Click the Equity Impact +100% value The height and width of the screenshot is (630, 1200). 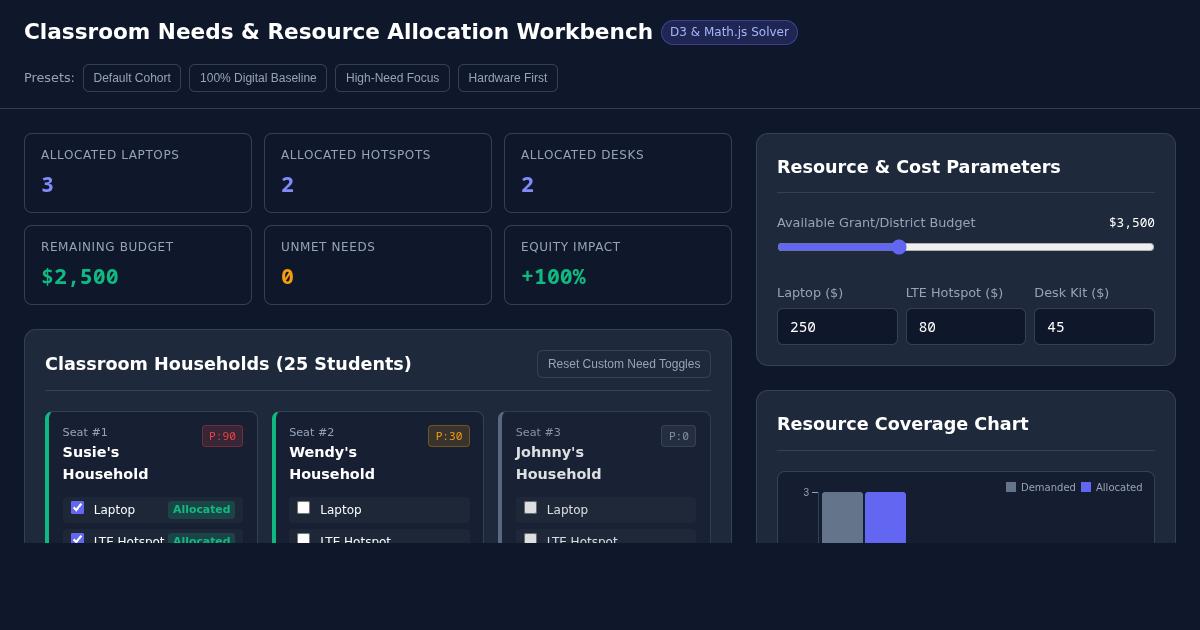tap(553, 277)
